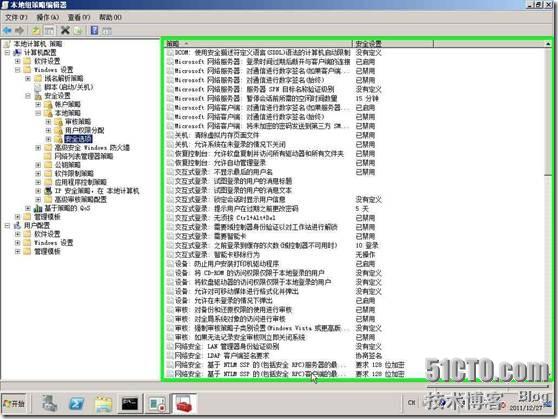
Task: Open the 操作(A) menu
Action: coord(48,17)
